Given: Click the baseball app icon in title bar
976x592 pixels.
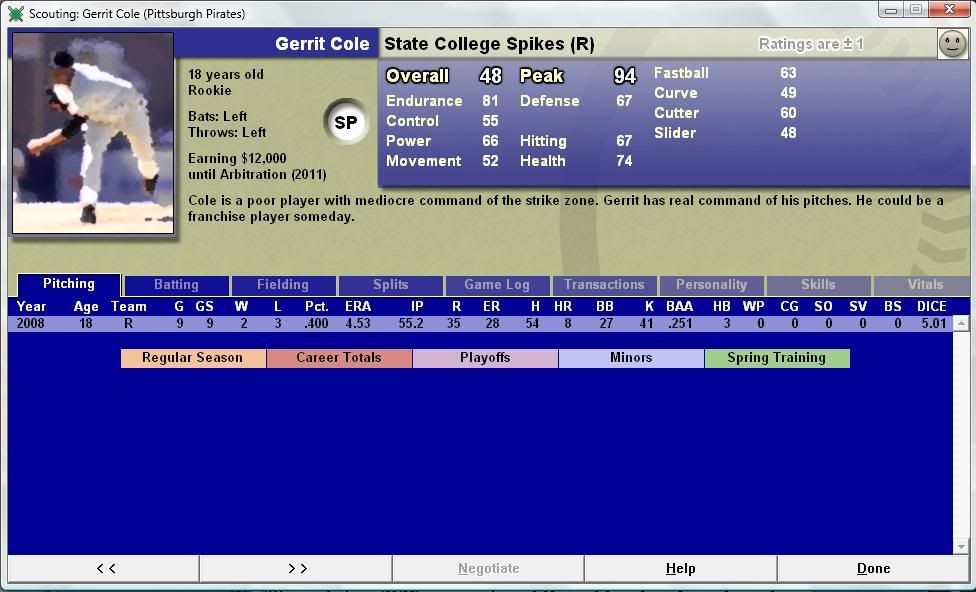Looking at the screenshot, I should [15, 14].
